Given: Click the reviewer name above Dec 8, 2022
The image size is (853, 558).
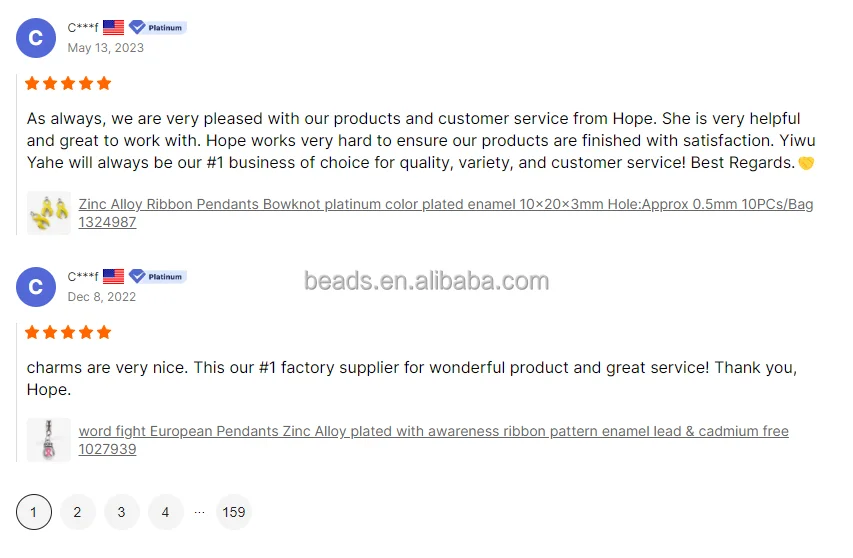Looking at the screenshot, I should coord(83,276).
